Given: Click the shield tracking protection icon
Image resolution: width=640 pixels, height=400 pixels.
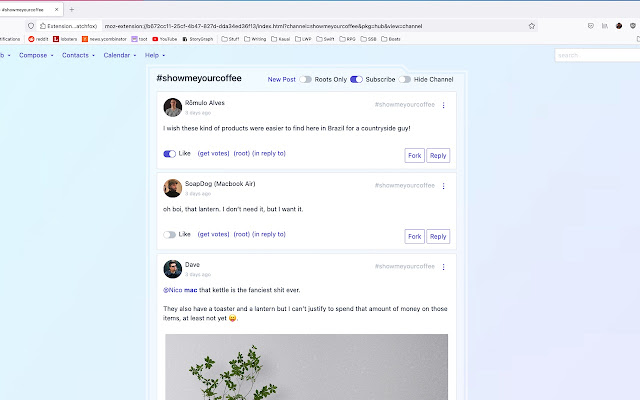Looking at the screenshot, I should (x=31, y=26).
